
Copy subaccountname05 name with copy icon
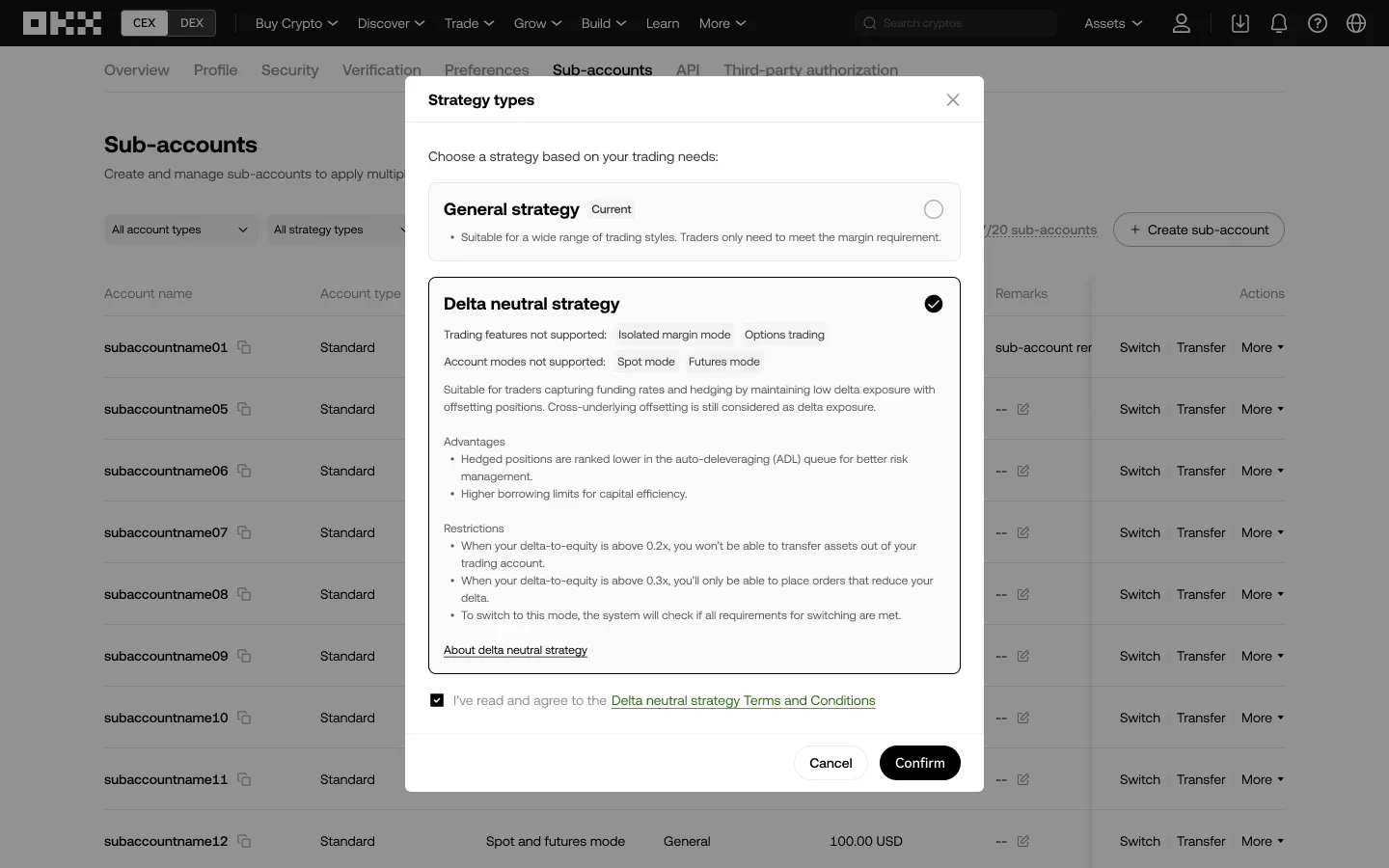(244, 409)
